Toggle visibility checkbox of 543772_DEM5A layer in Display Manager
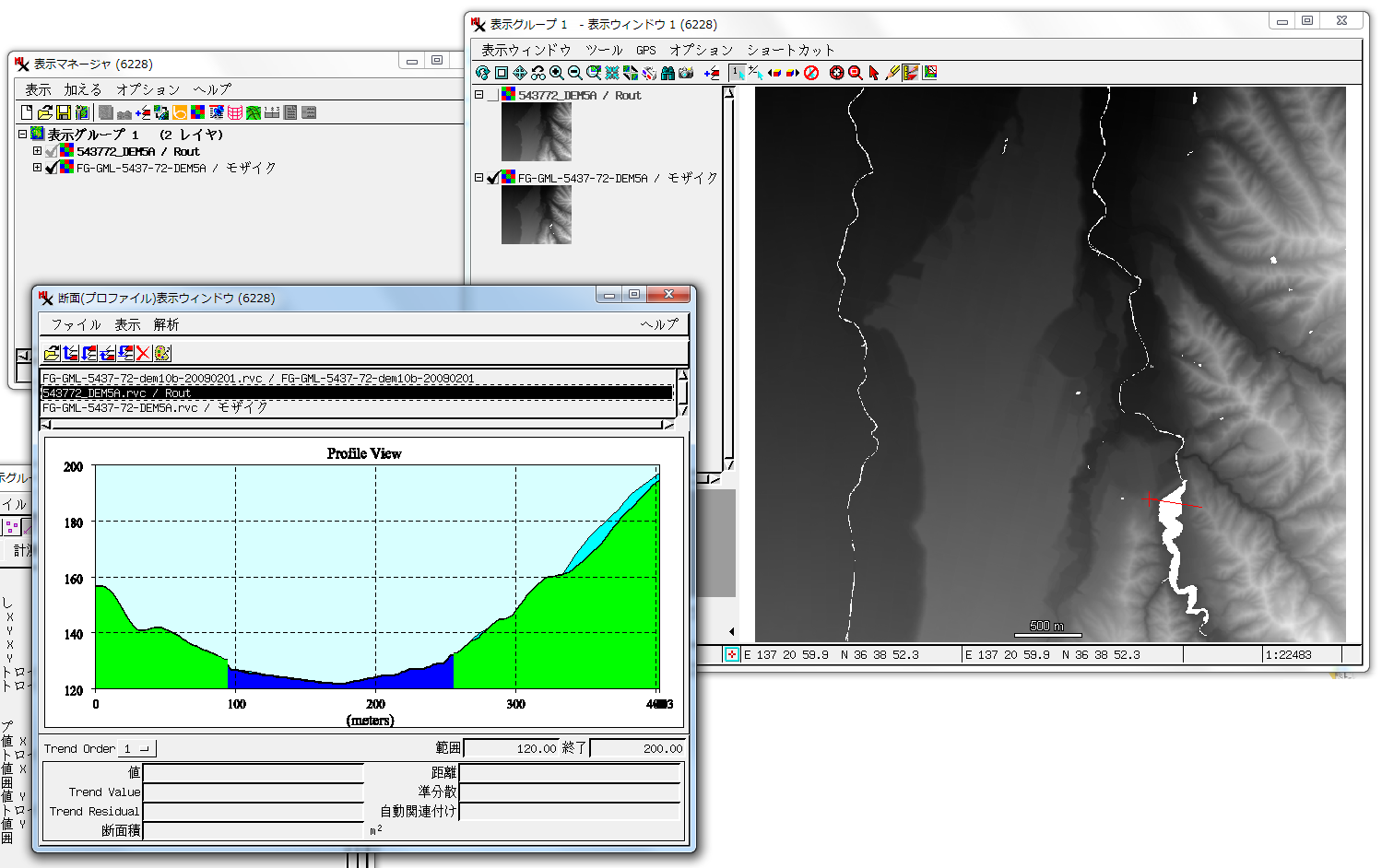 coord(52,151)
